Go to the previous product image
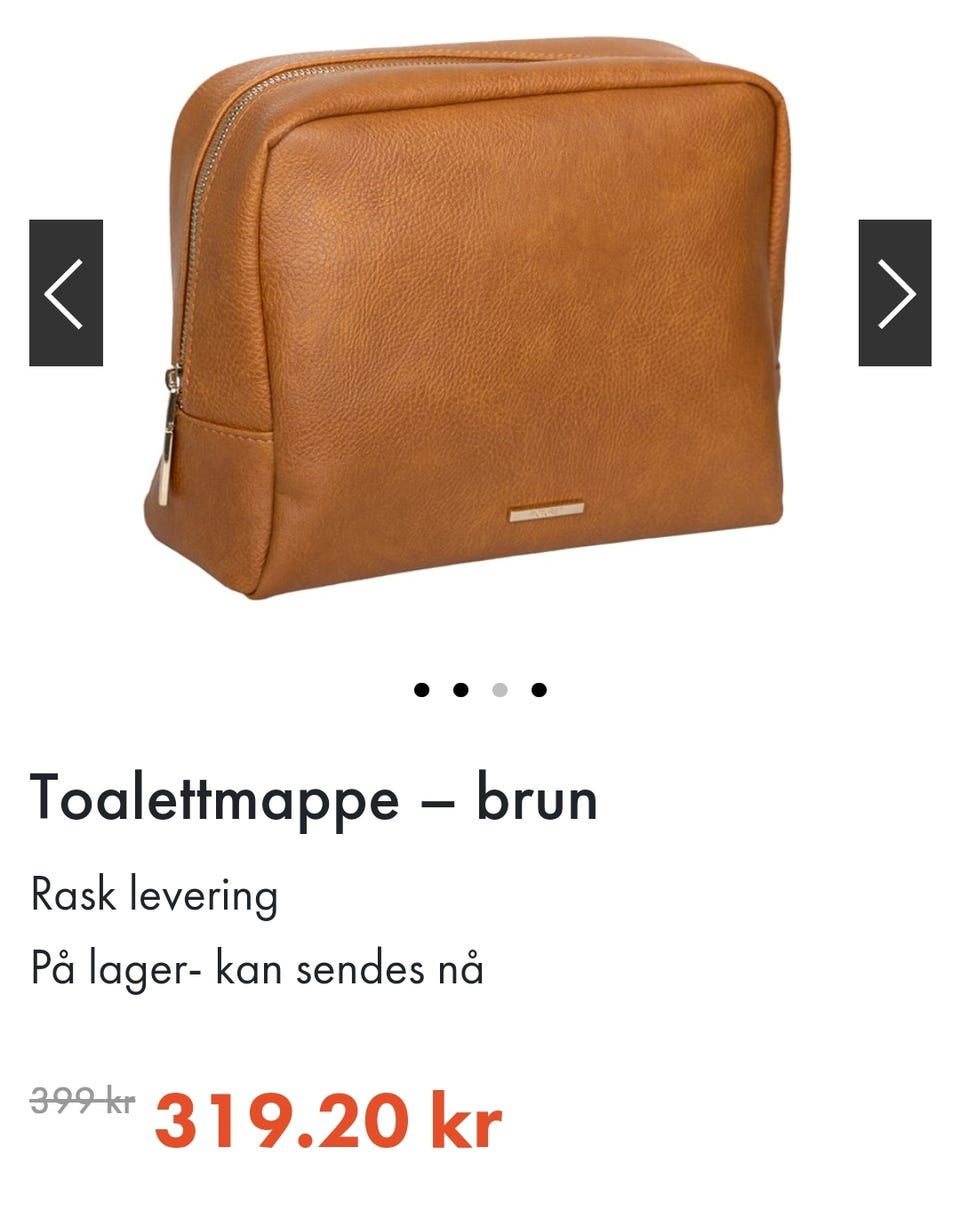 click(x=66, y=293)
